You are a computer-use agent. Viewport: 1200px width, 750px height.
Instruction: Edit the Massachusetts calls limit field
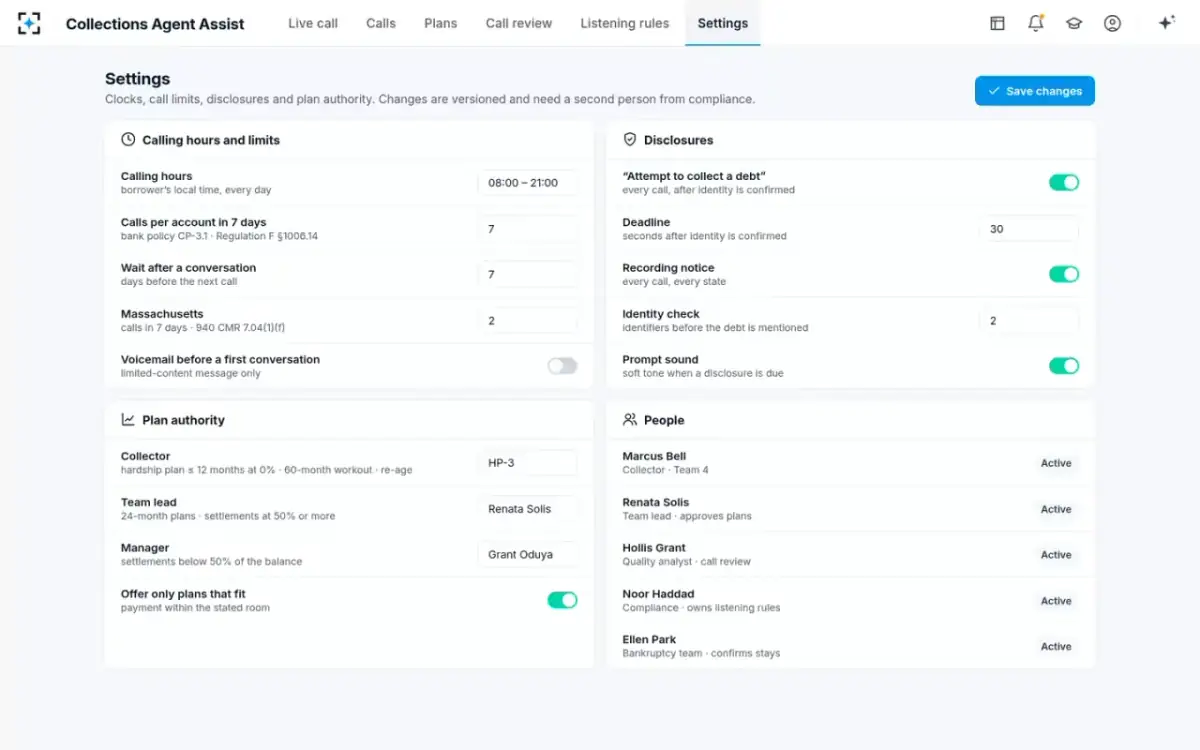click(528, 320)
